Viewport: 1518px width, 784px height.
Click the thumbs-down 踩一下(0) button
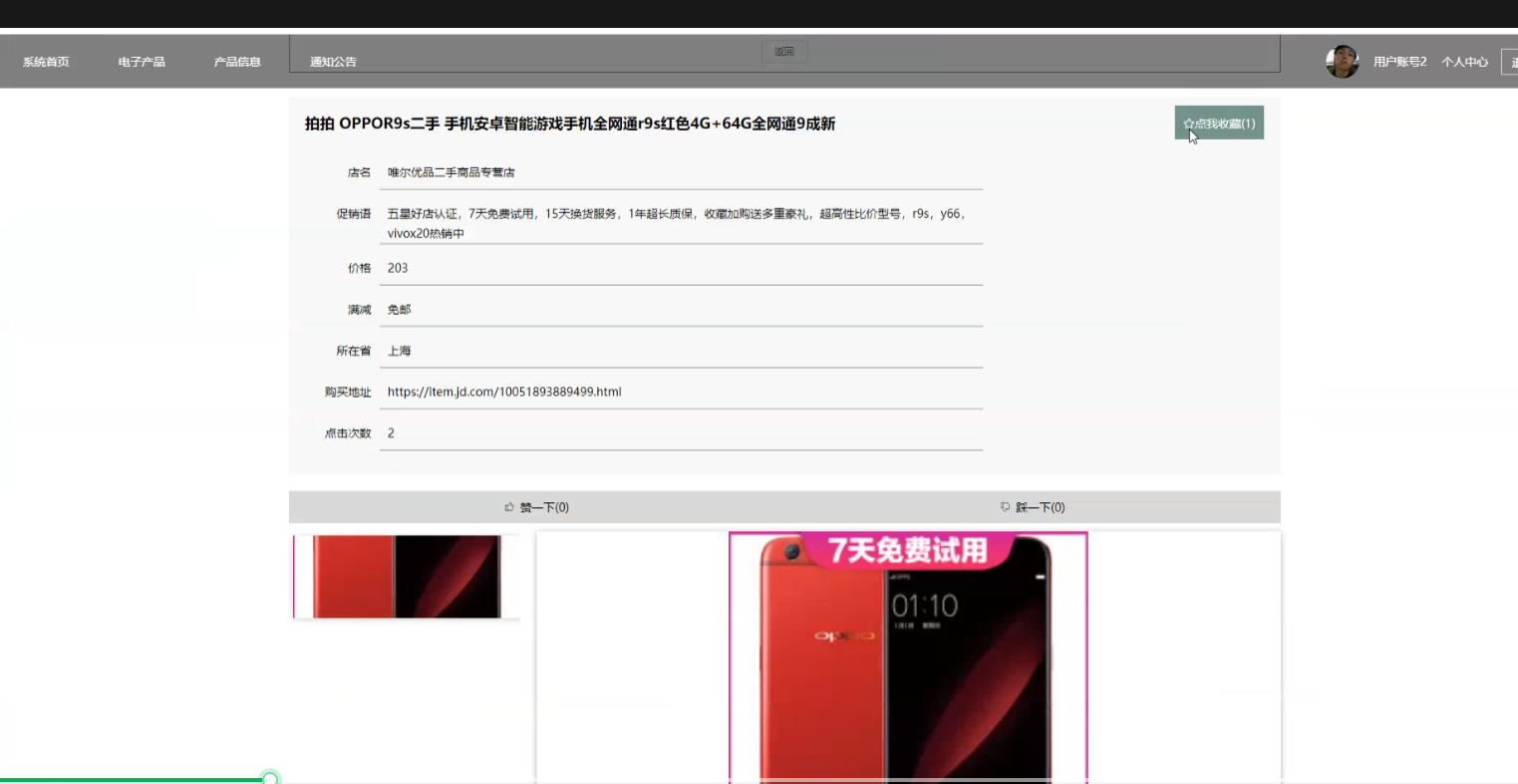(1033, 507)
